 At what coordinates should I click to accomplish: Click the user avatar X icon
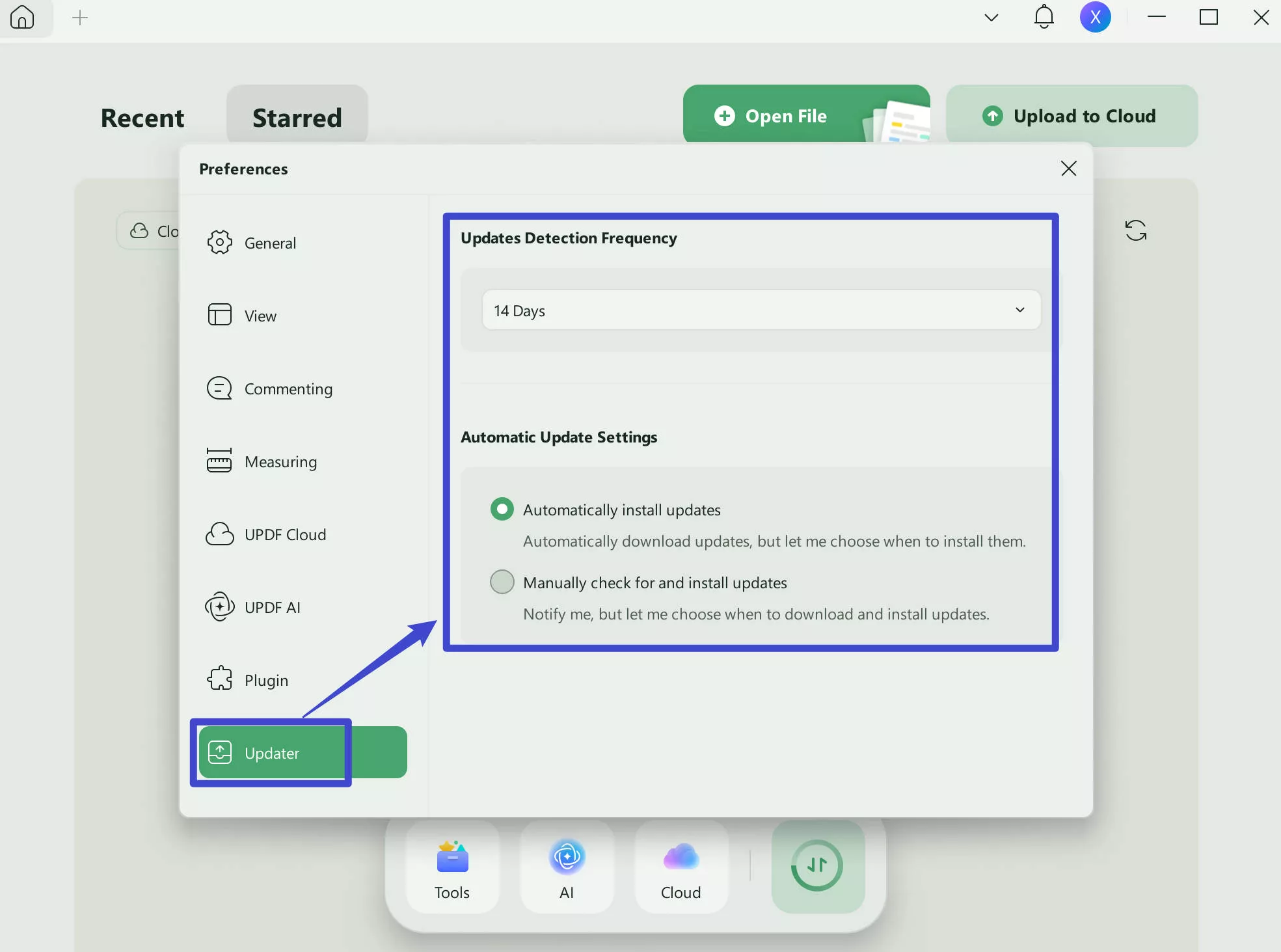(1095, 17)
